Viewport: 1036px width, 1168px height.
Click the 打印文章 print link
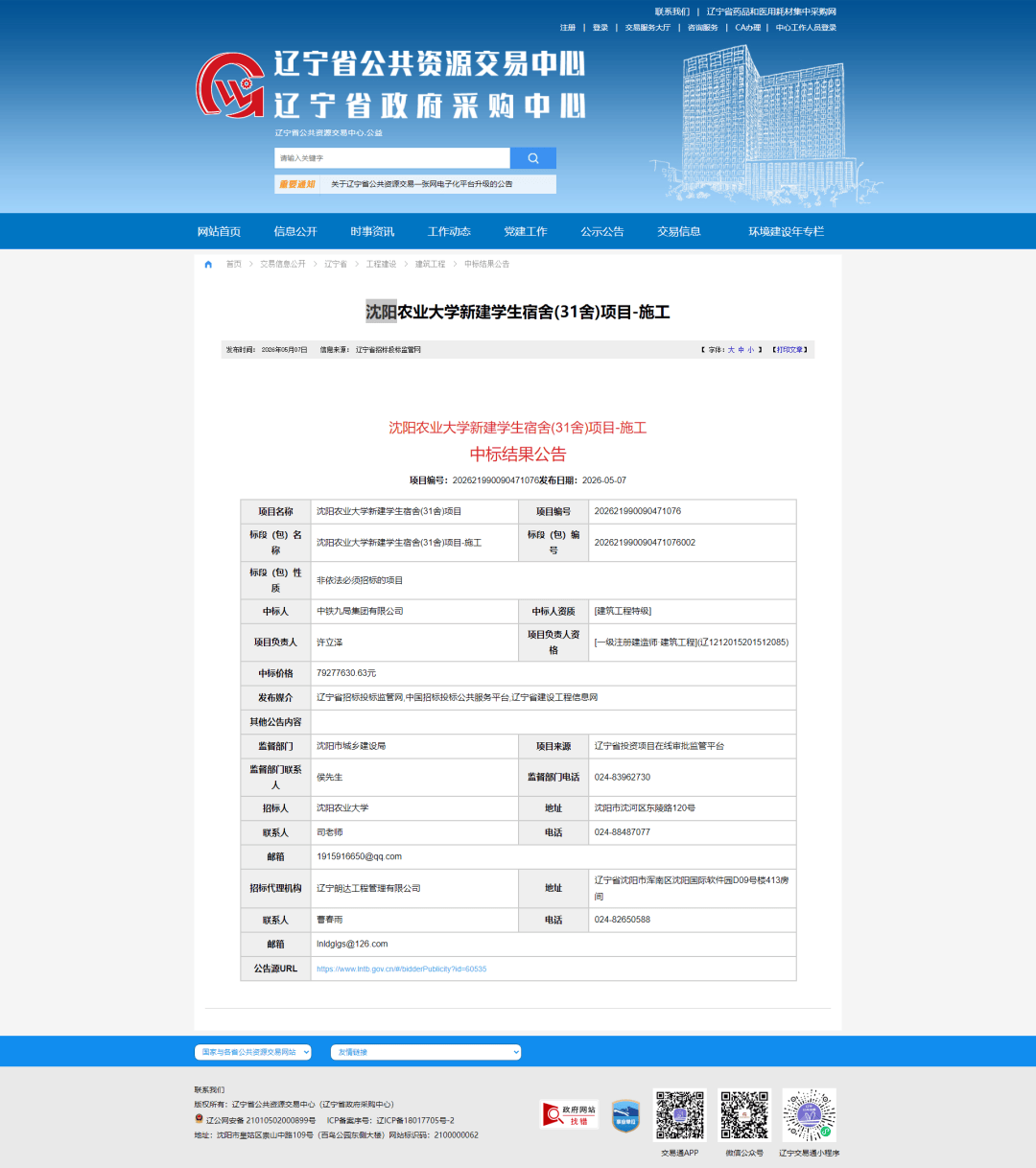(790, 350)
